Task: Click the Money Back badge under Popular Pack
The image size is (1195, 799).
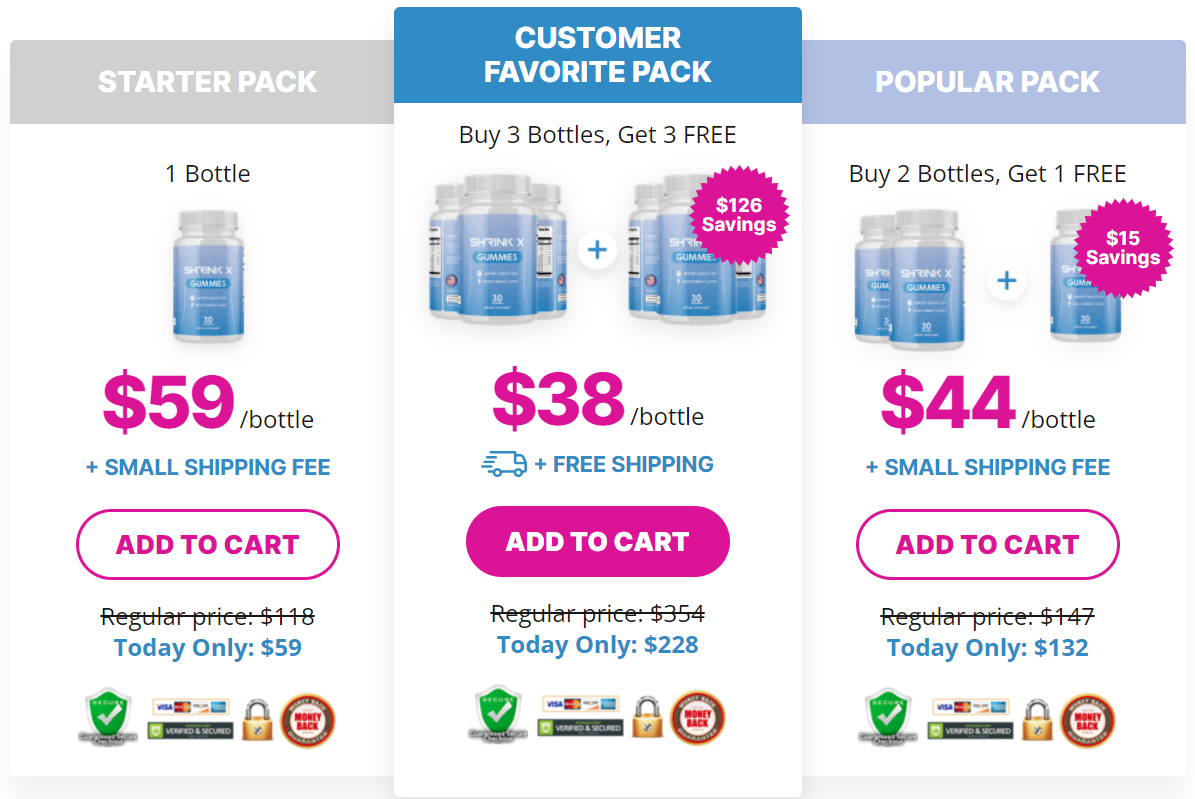Action: [x=1087, y=717]
